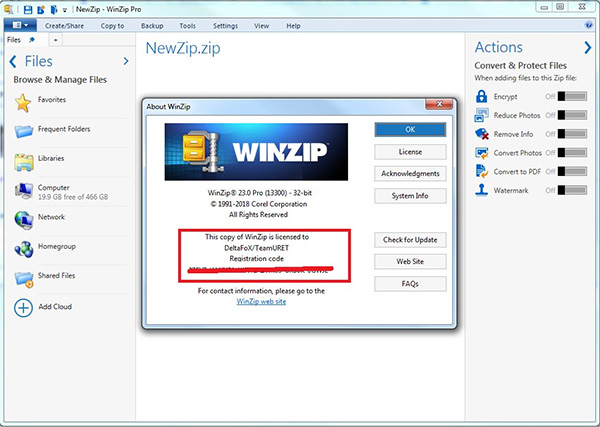
Task: Click the Favorites star icon
Action: (x=23, y=103)
